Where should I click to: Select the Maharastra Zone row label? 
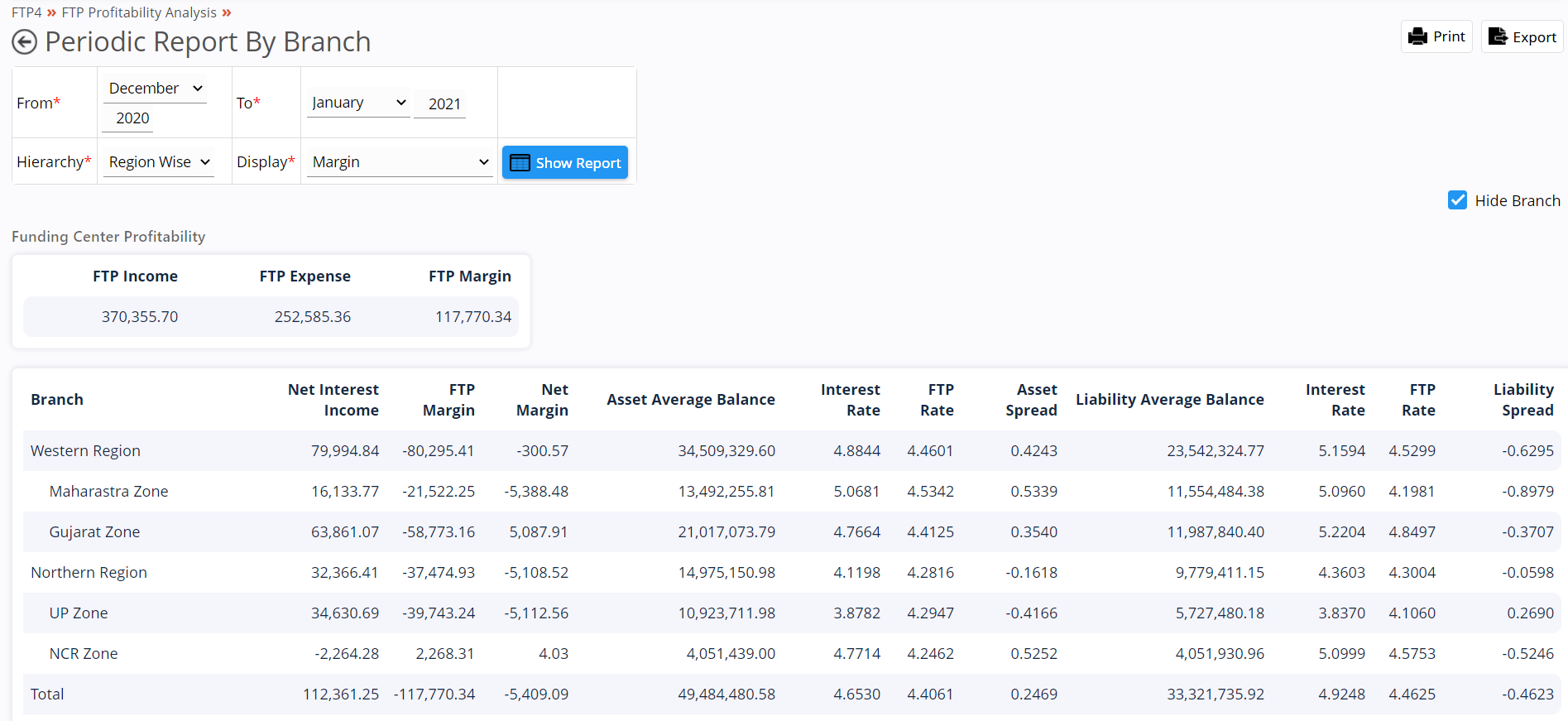point(108,492)
